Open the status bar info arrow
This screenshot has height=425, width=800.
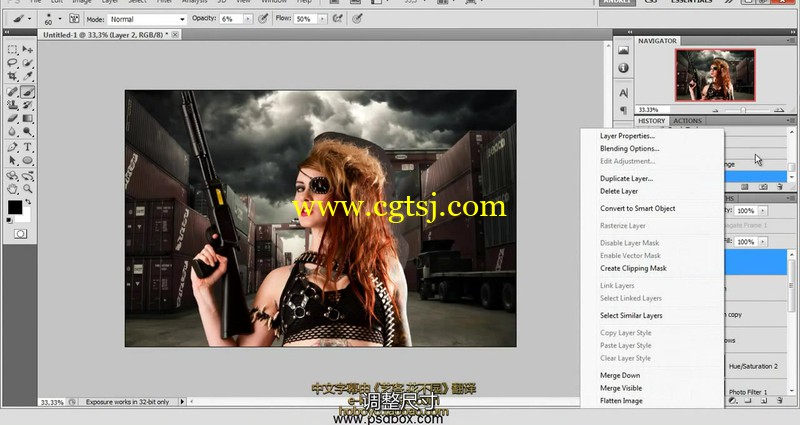[x=182, y=402]
